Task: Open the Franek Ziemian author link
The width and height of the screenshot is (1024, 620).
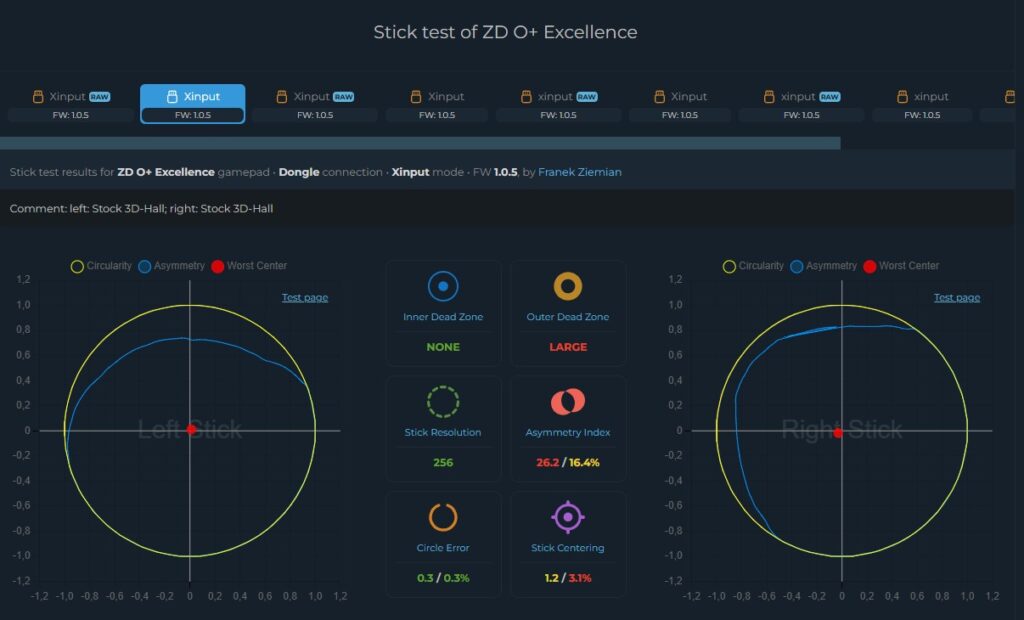Action: tap(579, 172)
